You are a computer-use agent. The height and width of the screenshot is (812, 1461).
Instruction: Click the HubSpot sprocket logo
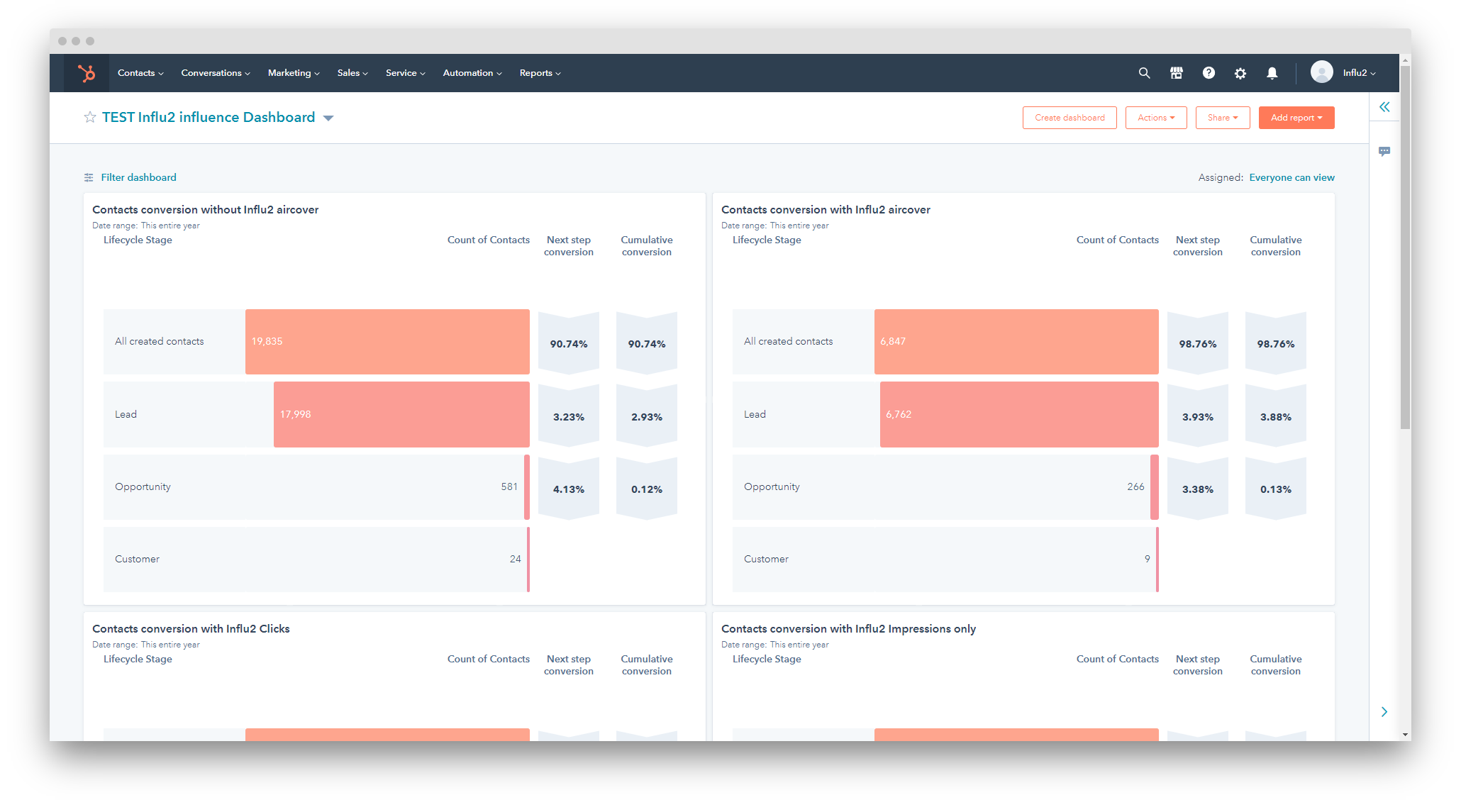click(x=86, y=72)
